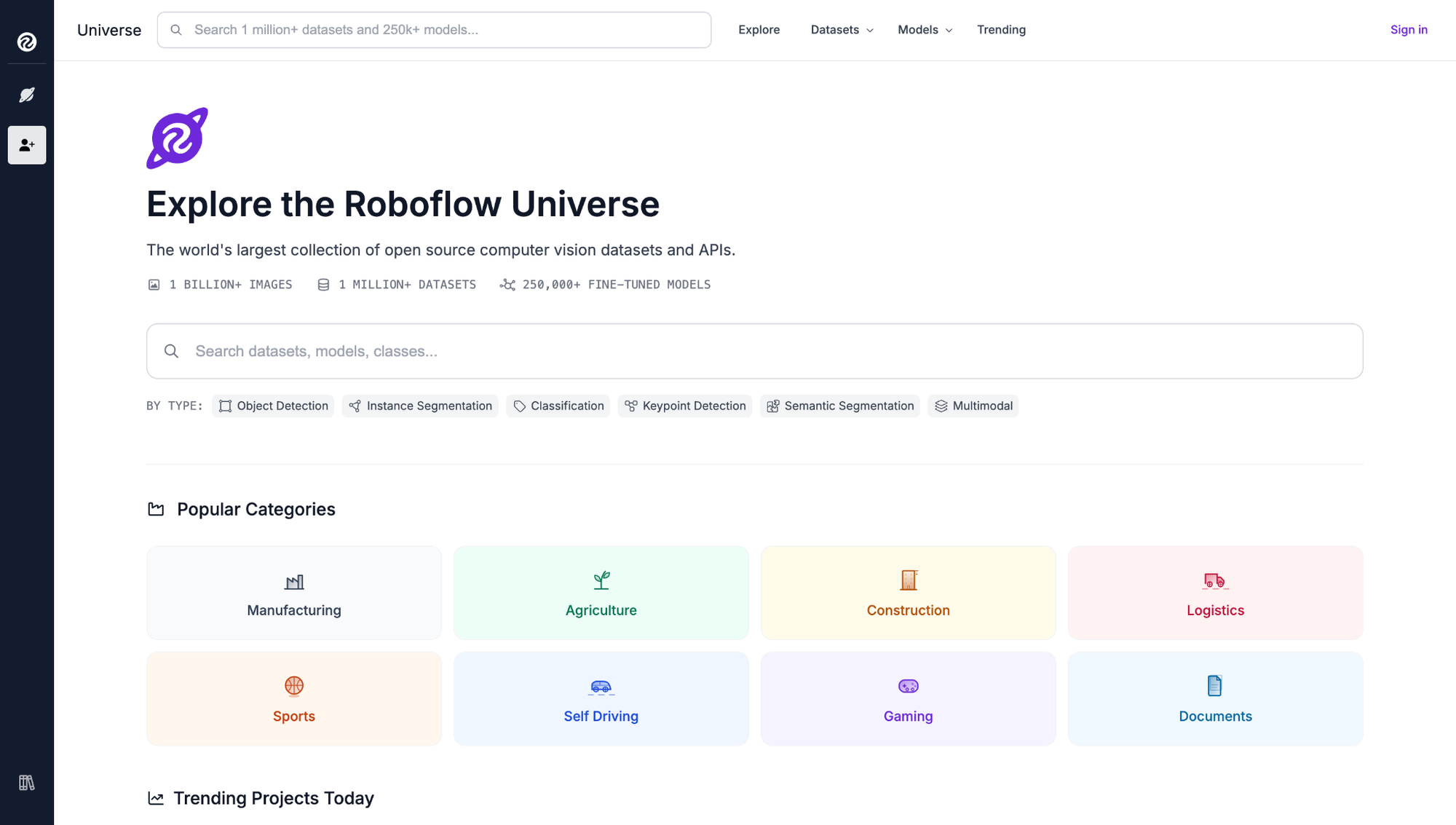The width and height of the screenshot is (1456, 825).
Task: Filter by Keypoint Detection type
Action: (685, 406)
